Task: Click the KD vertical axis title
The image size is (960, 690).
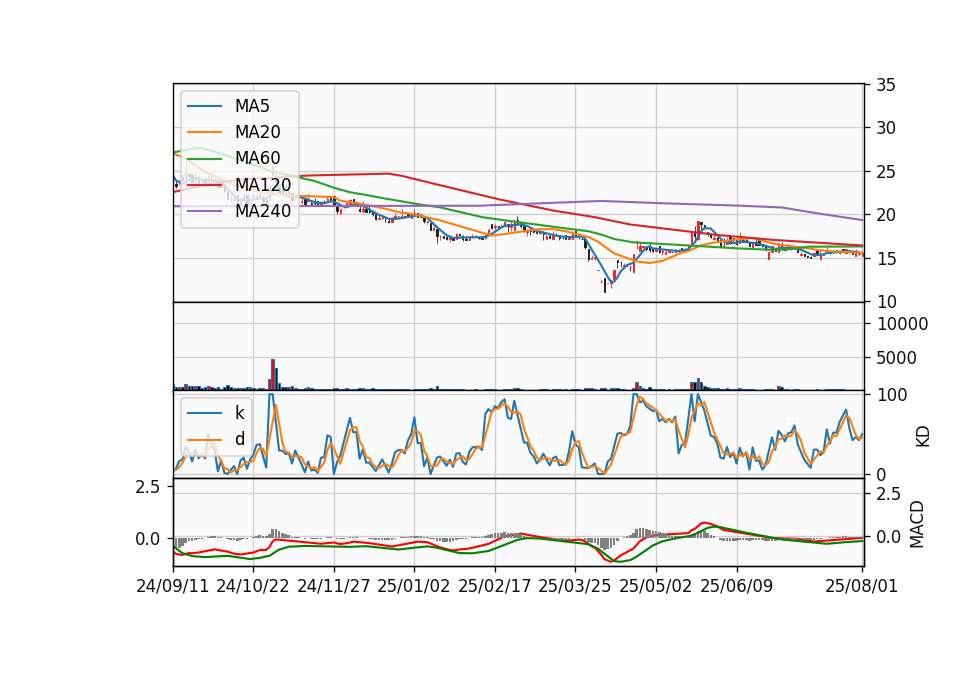Action: [x=923, y=437]
